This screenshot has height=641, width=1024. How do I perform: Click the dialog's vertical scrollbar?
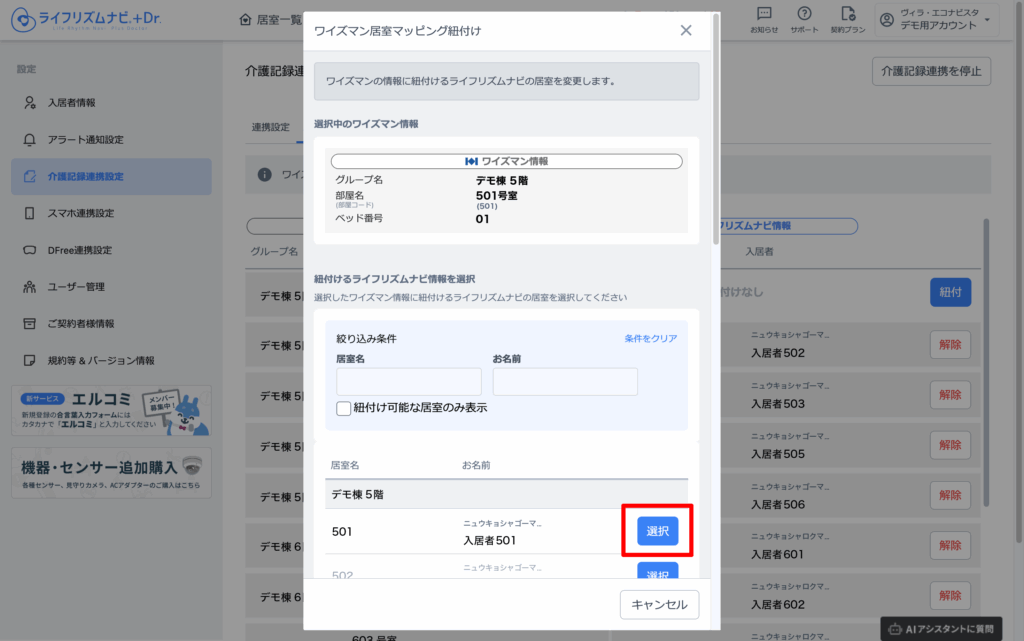[x=715, y=130]
